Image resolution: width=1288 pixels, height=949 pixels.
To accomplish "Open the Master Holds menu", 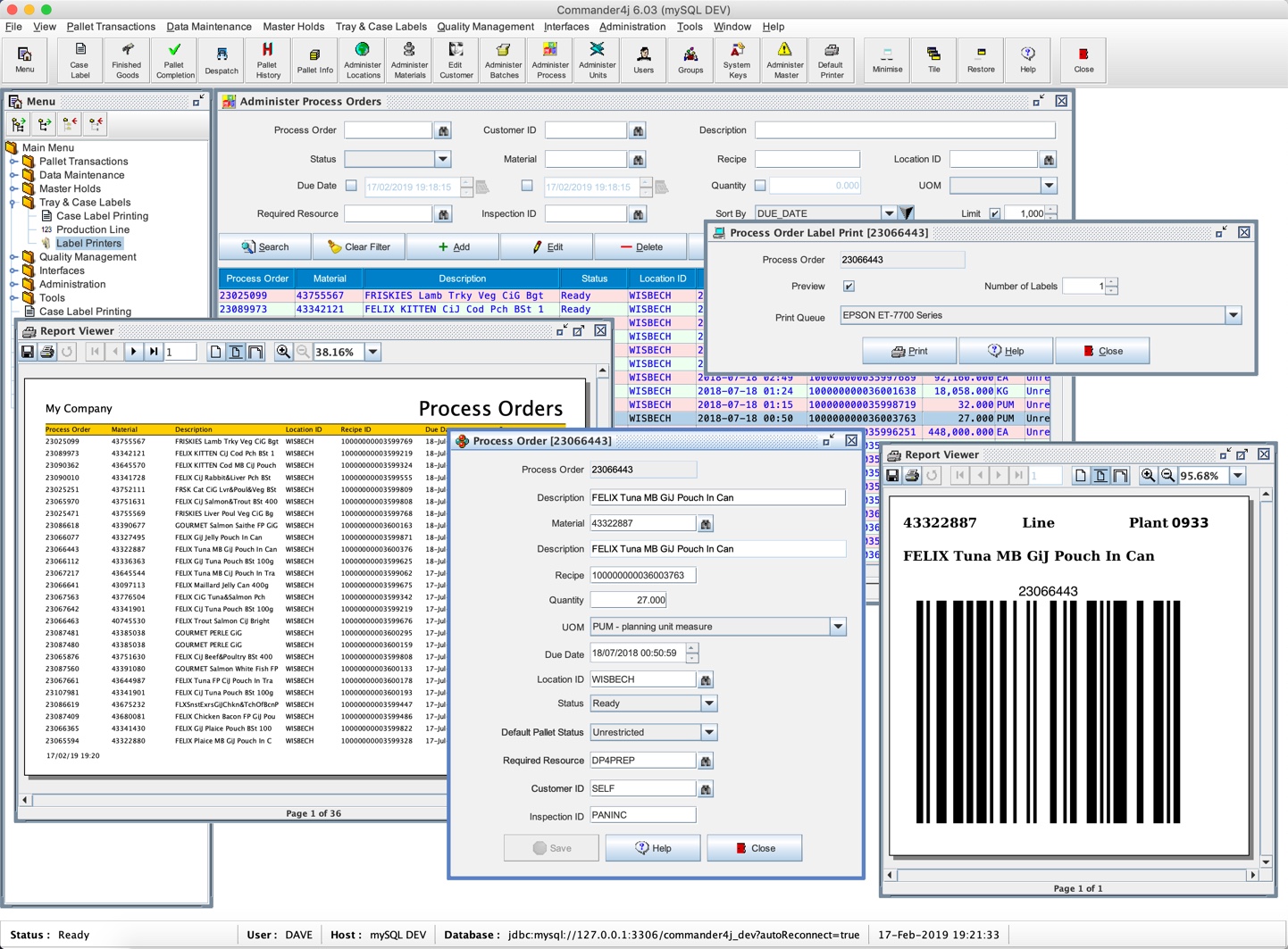I will 293,27.
